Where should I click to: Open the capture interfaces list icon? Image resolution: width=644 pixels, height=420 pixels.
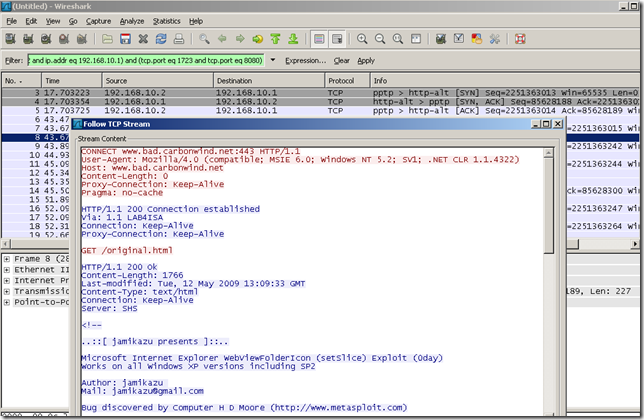point(10,39)
